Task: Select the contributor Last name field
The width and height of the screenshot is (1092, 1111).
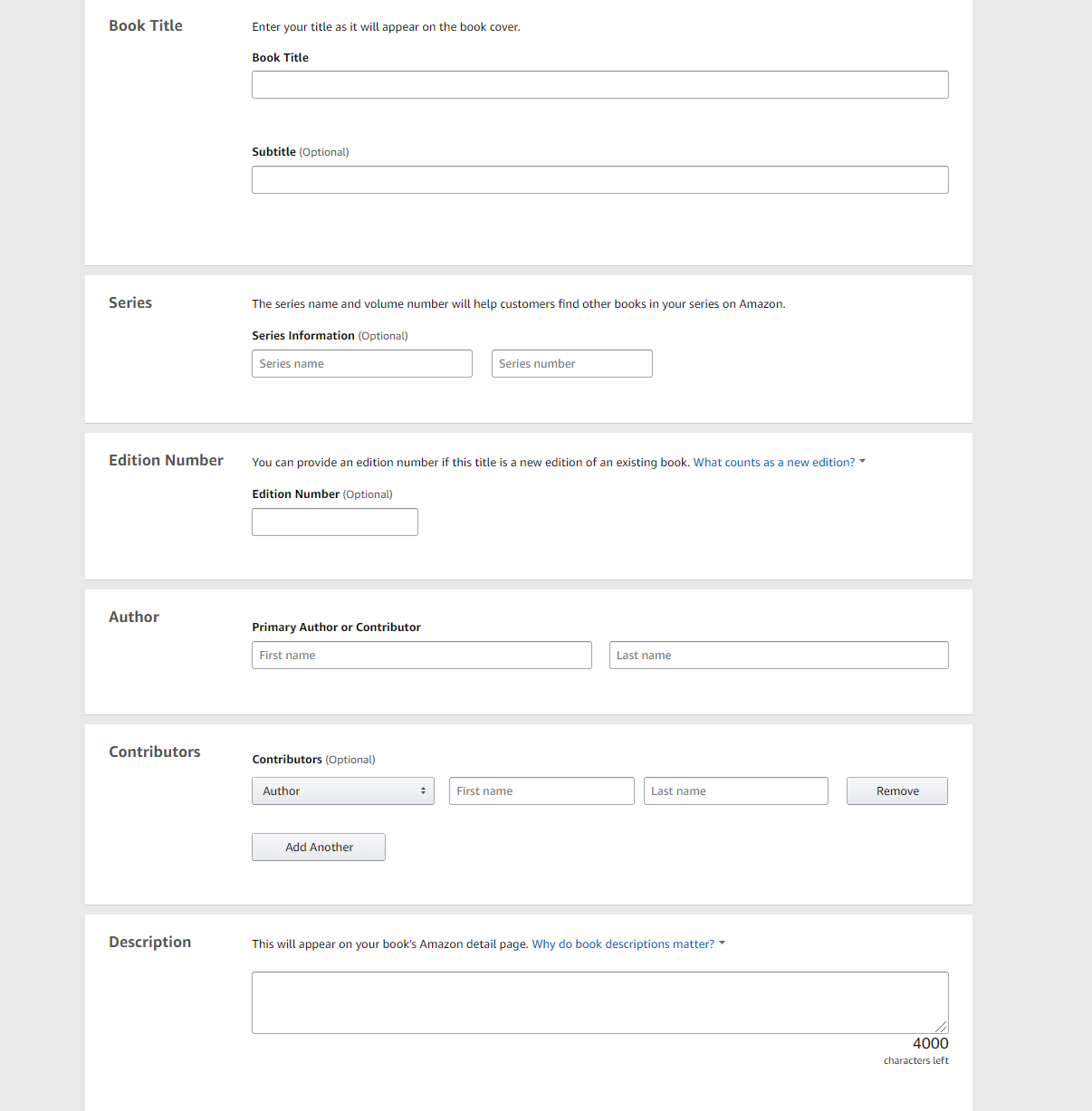Action: 735,791
